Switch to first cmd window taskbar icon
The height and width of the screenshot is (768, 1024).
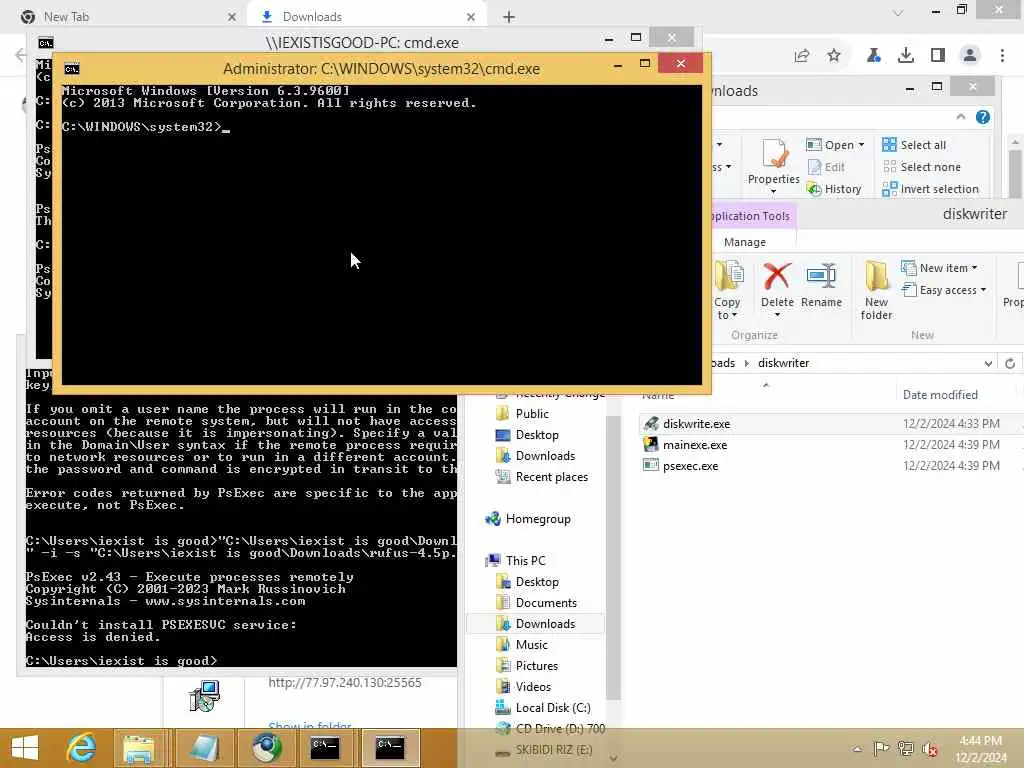click(x=325, y=748)
